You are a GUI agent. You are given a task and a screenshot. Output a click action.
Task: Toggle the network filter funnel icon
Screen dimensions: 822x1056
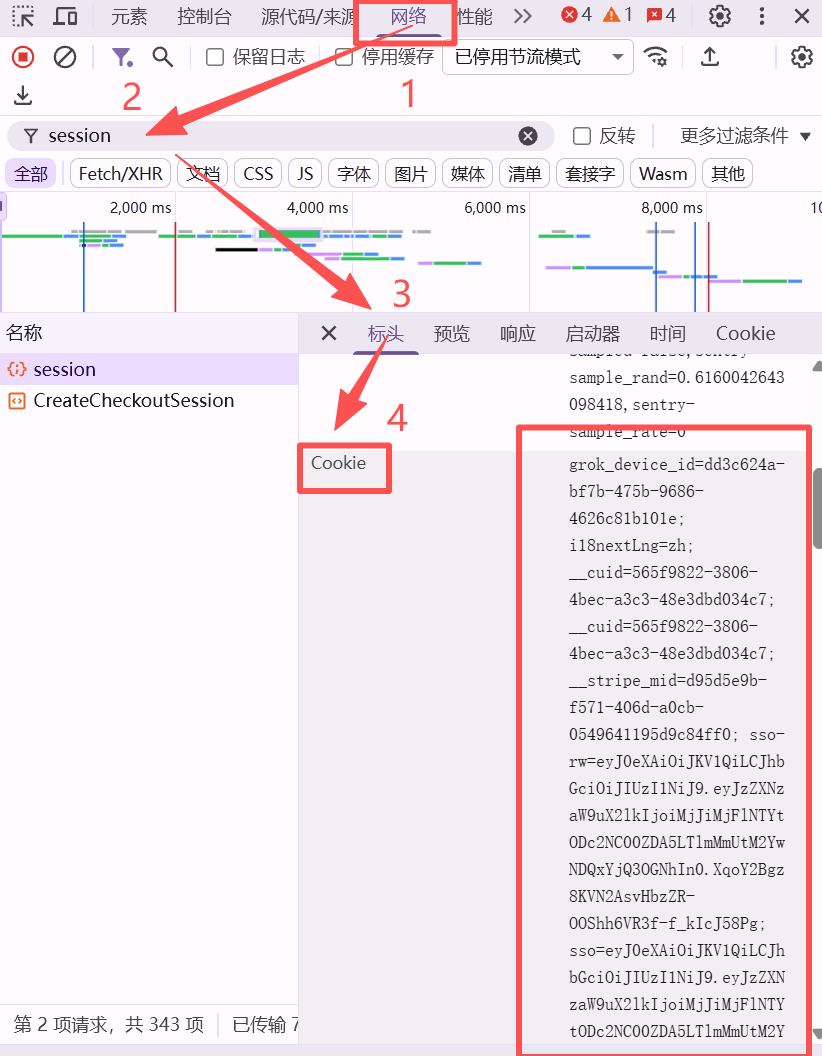click(122, 57)
